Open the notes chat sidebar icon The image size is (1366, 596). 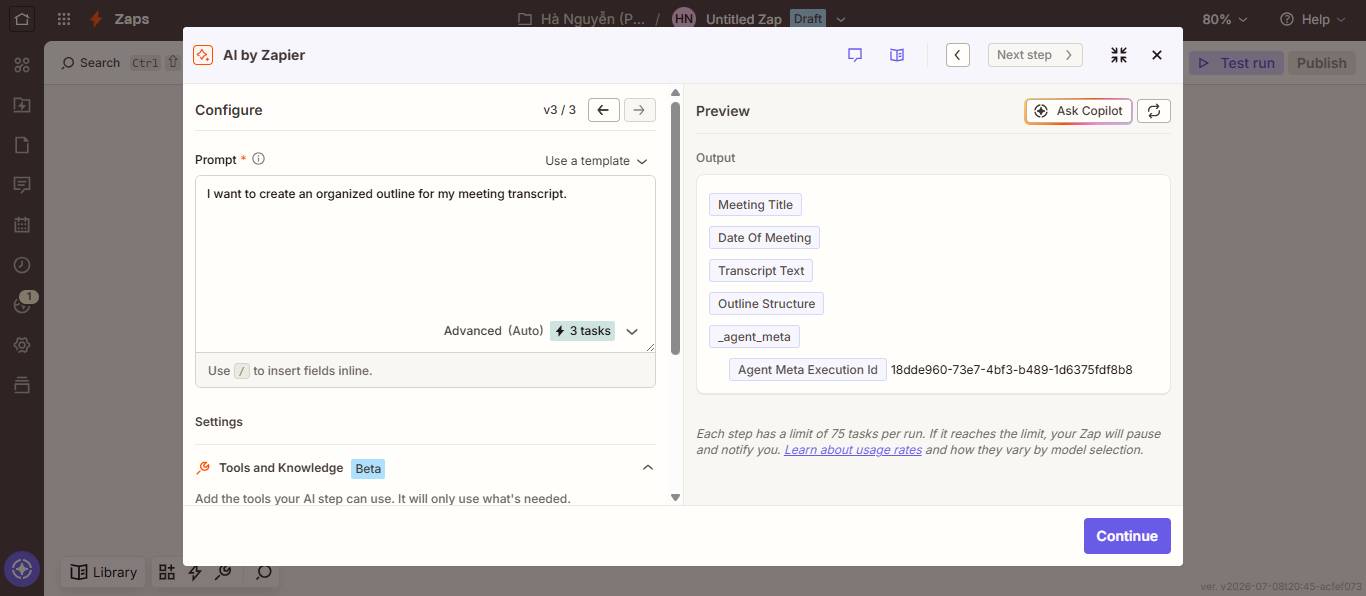21,185
